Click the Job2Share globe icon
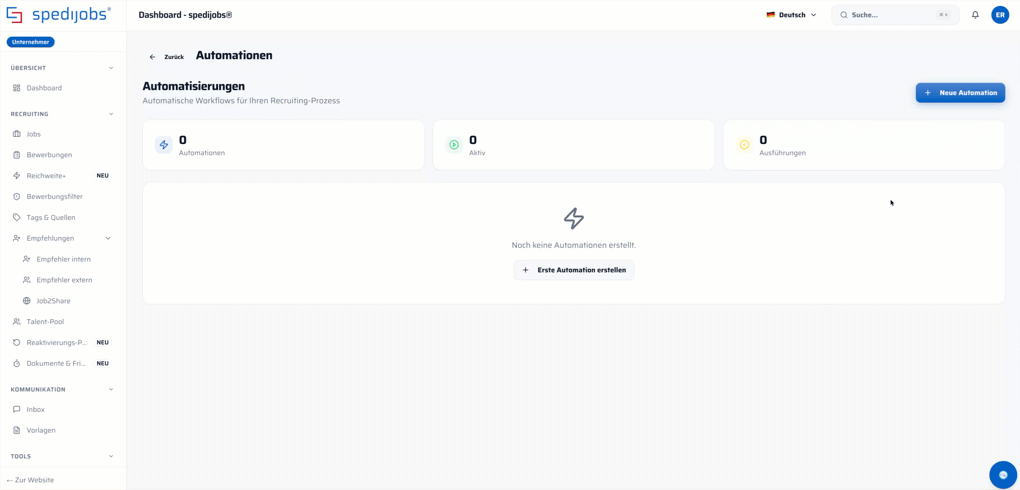The image size is (1020, 490). (x=27, y=301)
